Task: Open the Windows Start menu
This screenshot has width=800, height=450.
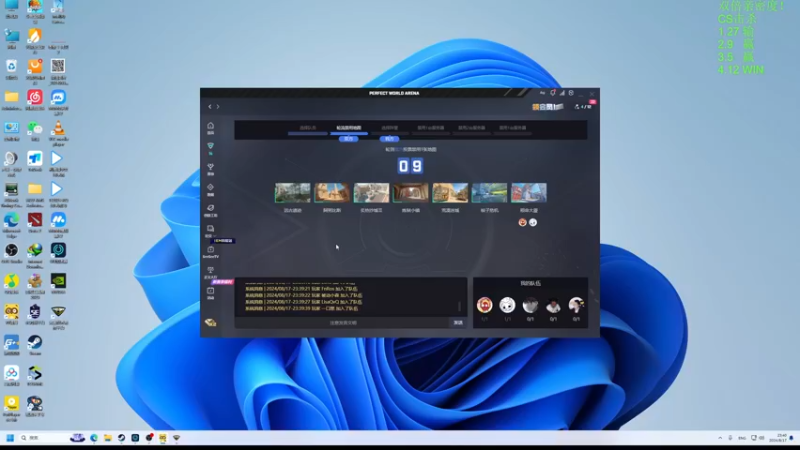Action: (x=10, y=438)
